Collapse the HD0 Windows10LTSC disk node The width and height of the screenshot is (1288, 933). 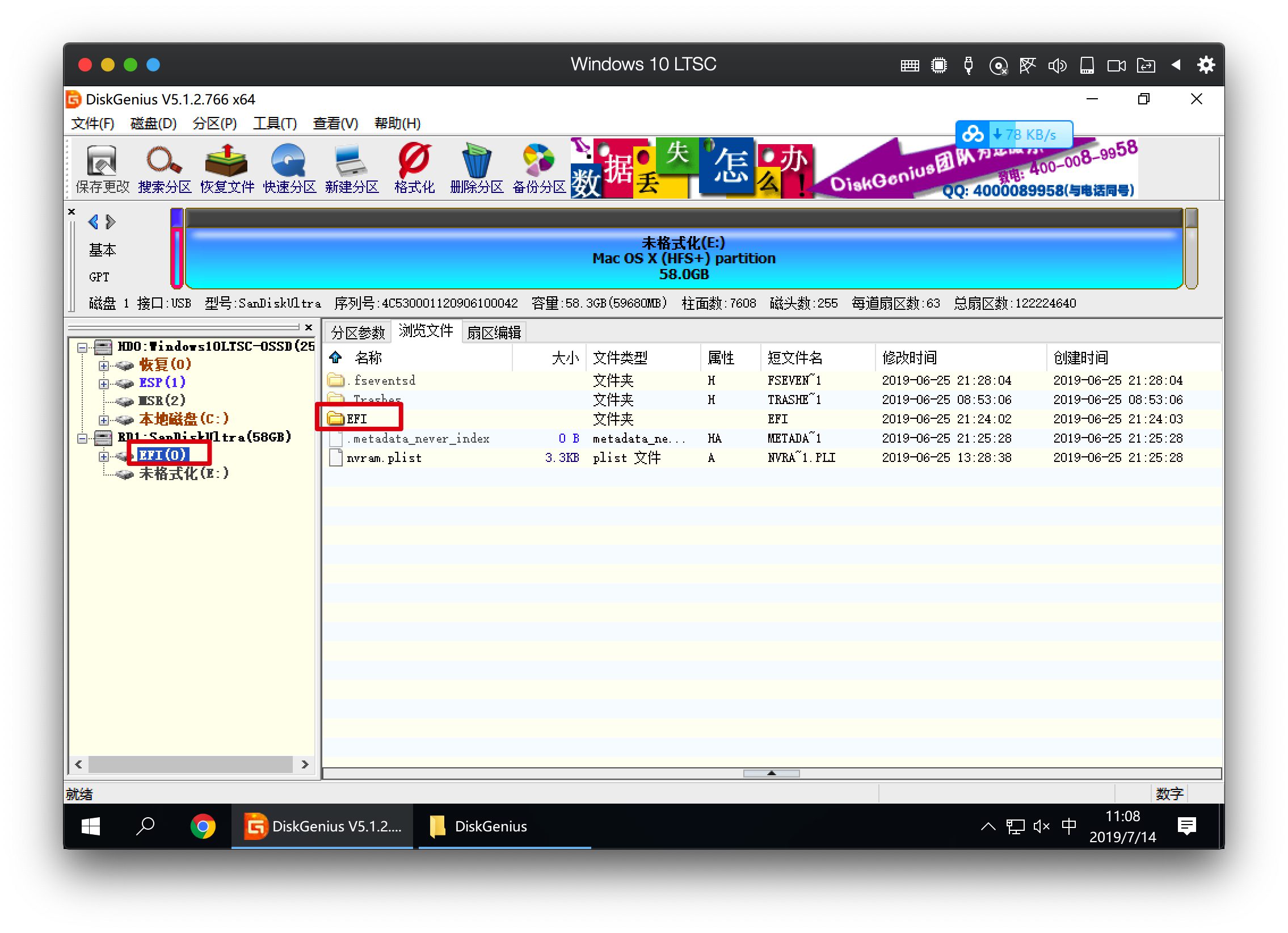click(x=82, y=347)
